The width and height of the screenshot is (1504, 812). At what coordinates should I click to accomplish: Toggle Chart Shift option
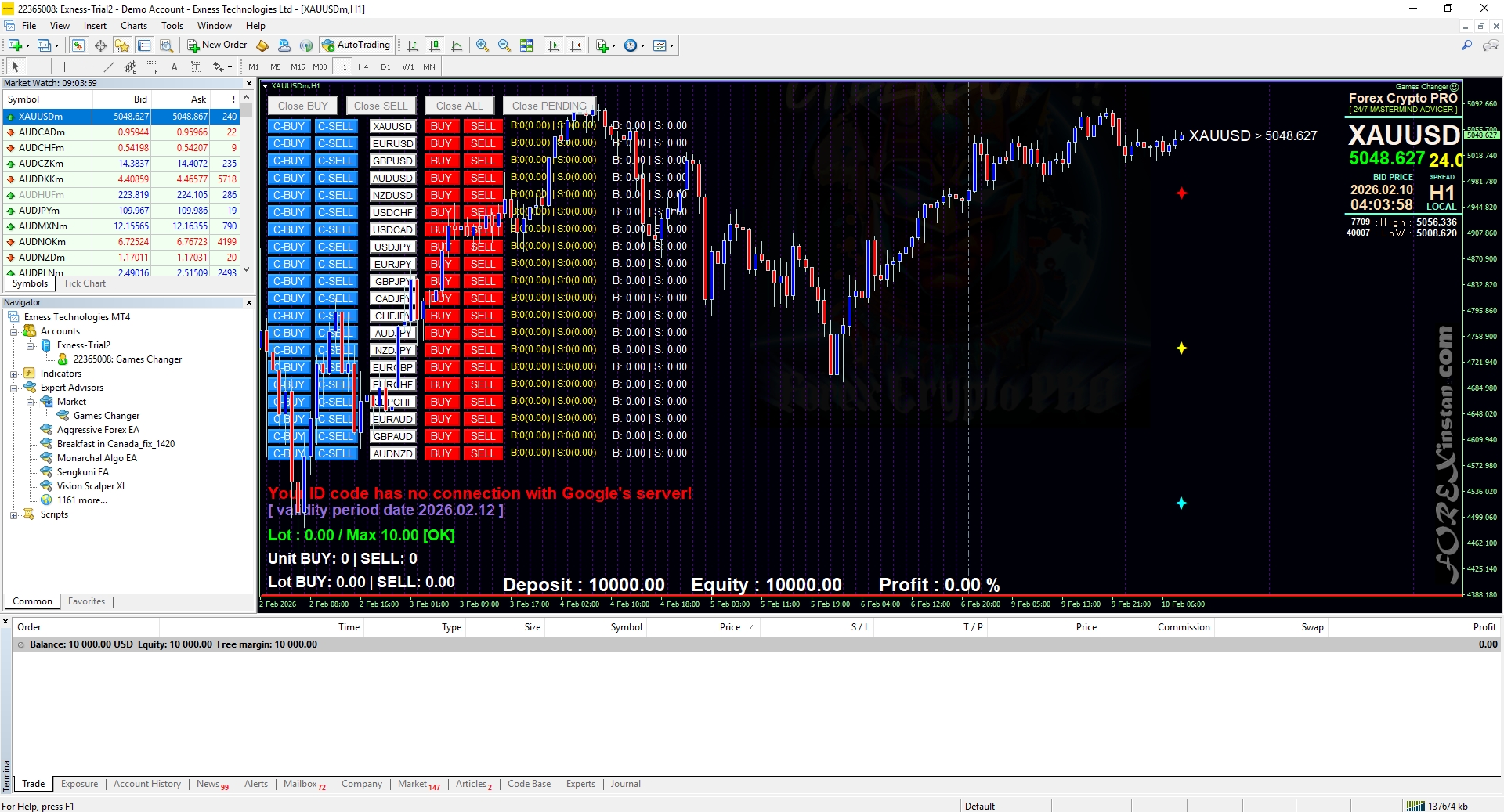pyautogui.click(x=576, y=45)
